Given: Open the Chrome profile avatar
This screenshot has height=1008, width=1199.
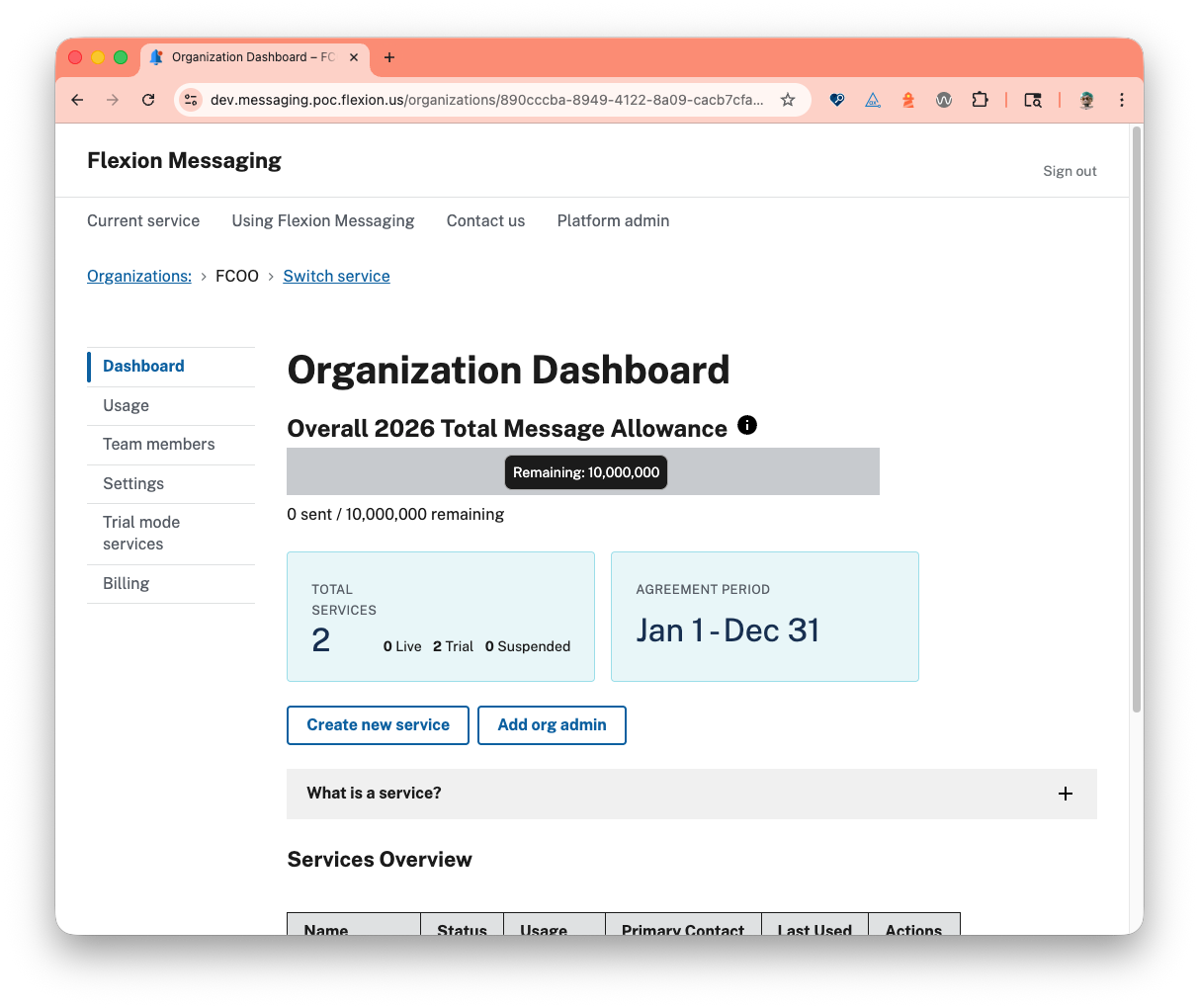Looking at the screenshot, I should click(1086, 100).
